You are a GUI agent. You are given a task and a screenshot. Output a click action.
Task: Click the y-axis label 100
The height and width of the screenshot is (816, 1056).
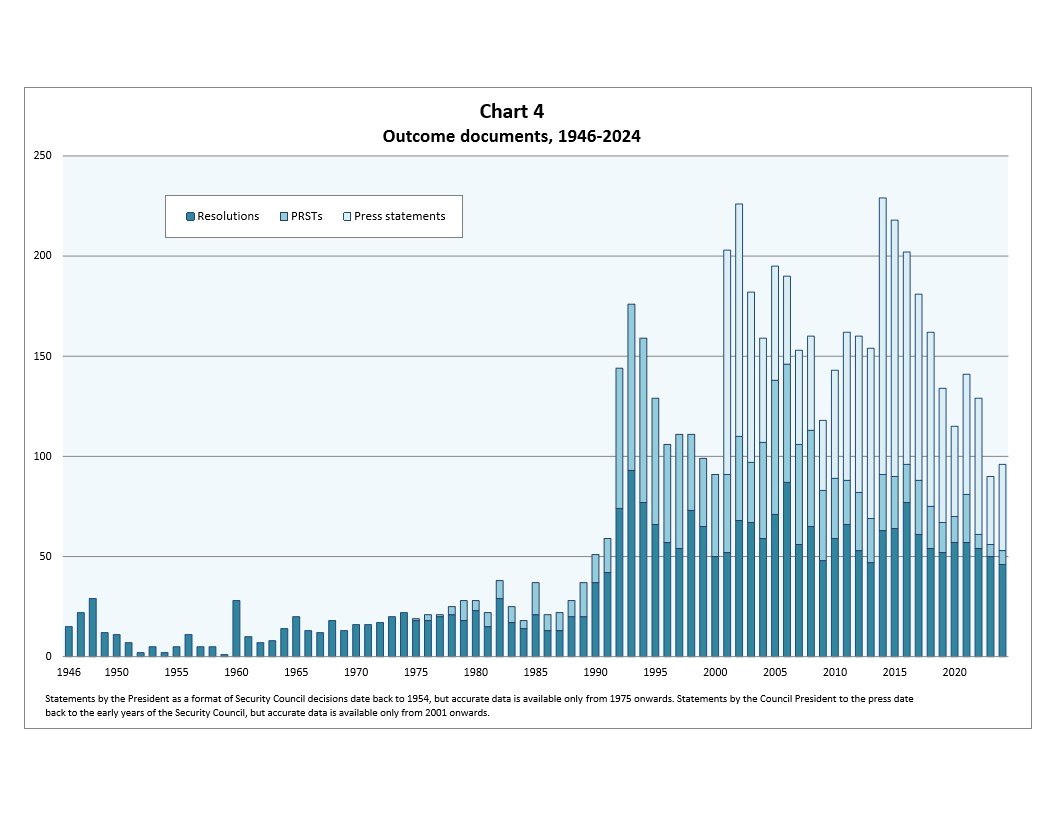[x=42, y=456]
